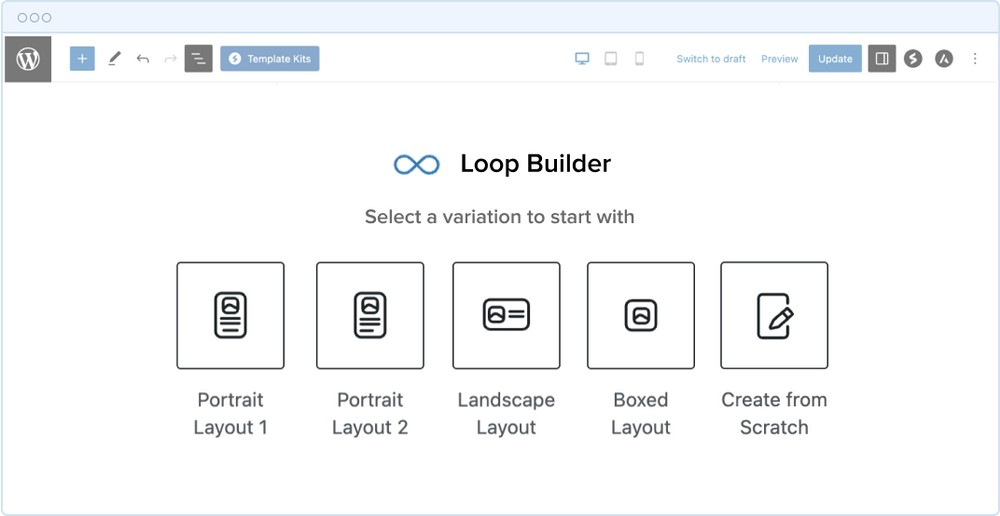Open the three-dot options menu
Image resolution: width=1000 pixels, height=516 pixels.
(974, 59)
